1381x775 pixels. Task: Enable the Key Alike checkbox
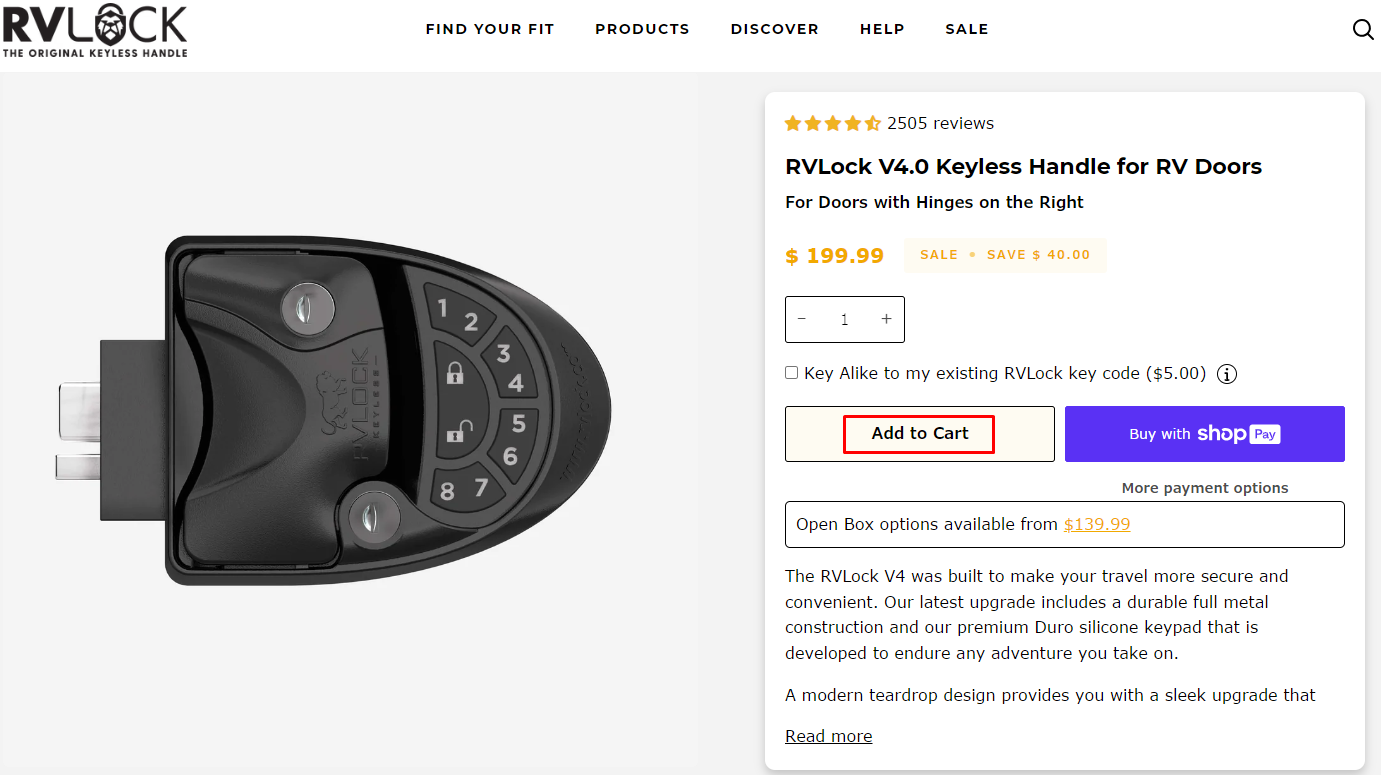pyautogui.click(x=792, y=373)
